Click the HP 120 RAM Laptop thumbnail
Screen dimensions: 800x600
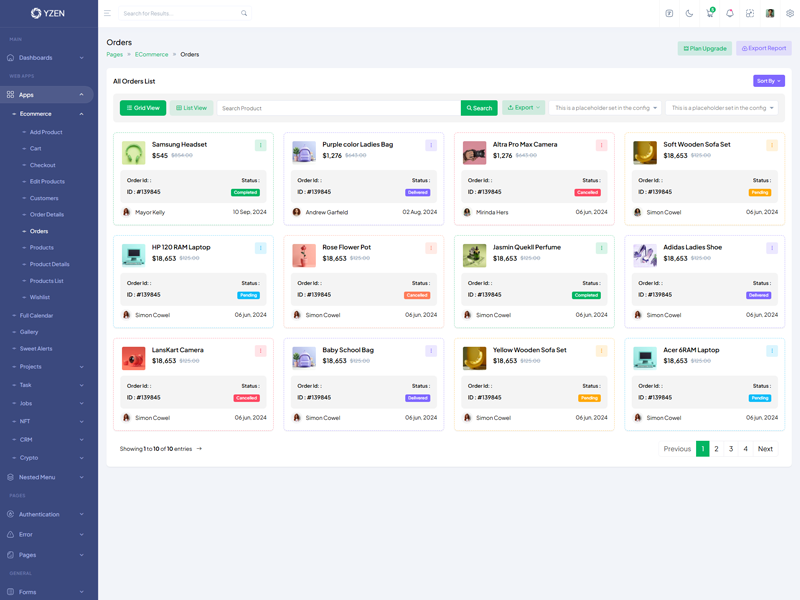point(133,255)
